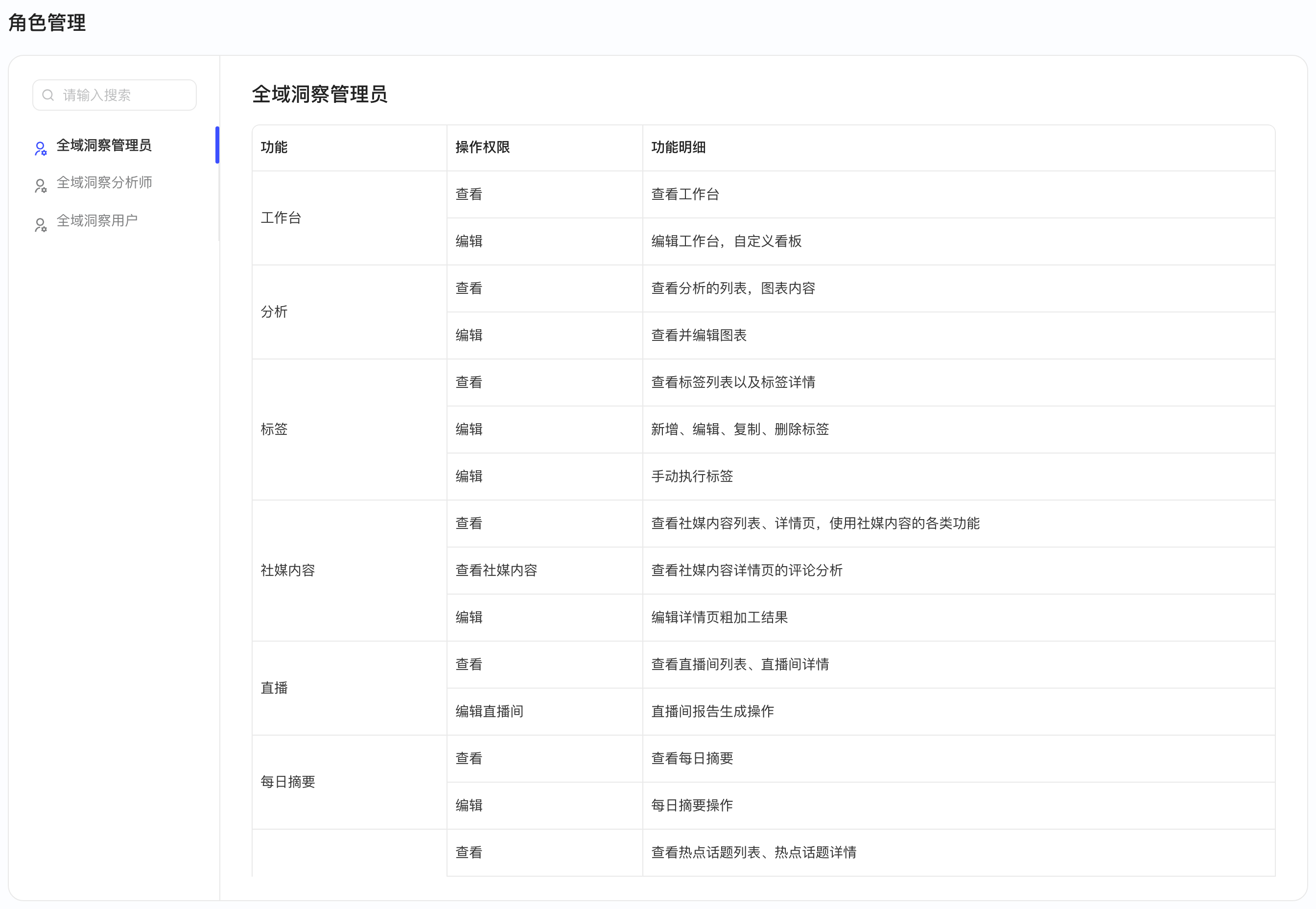Click the 全域洞察用户 role icon
Screen dimensions: 1316x909
(x=41, y=225)
